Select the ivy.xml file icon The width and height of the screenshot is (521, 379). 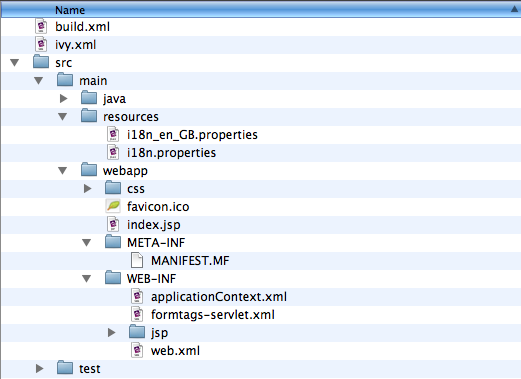tap(41, 44)
